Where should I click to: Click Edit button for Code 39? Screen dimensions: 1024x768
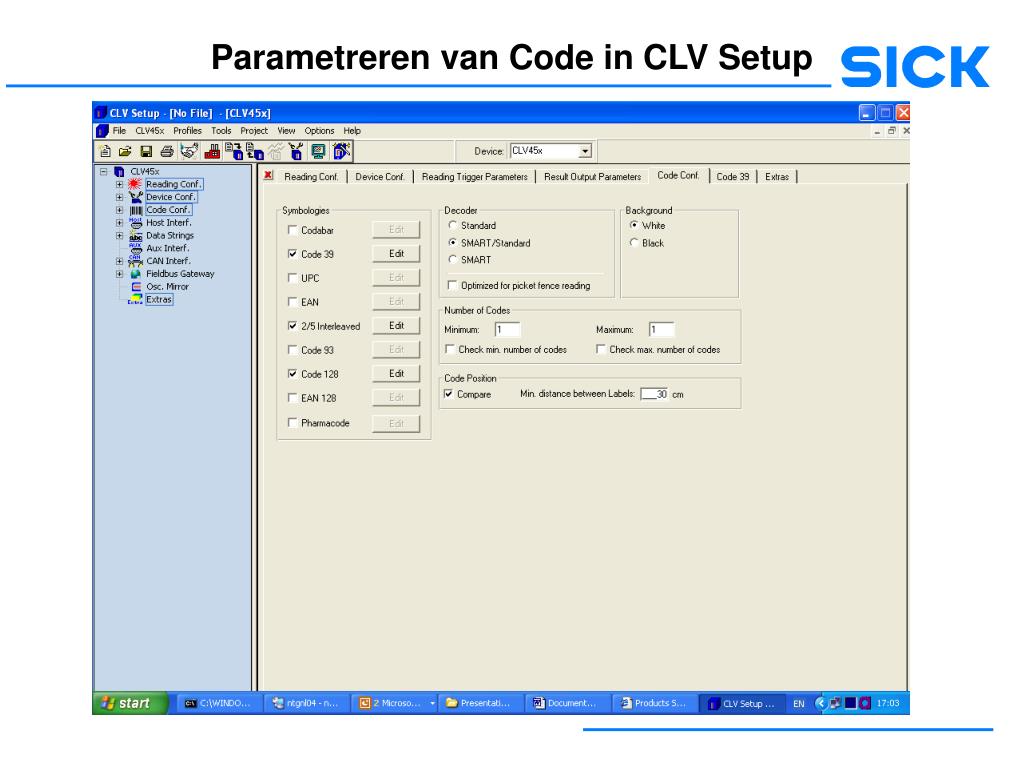click(x=396, y=253)
